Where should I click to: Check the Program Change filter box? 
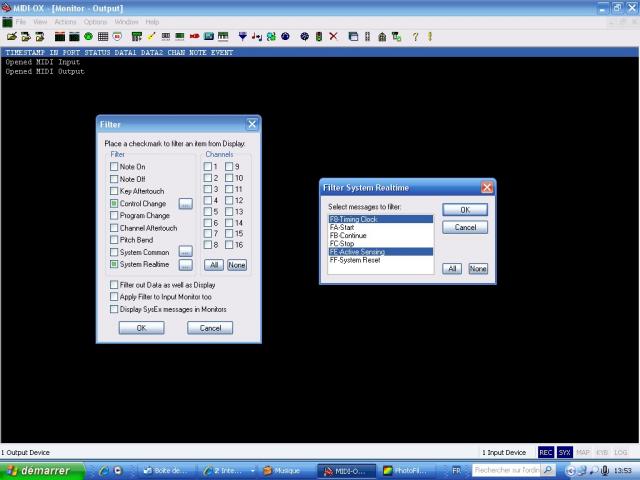coord(114,216)
